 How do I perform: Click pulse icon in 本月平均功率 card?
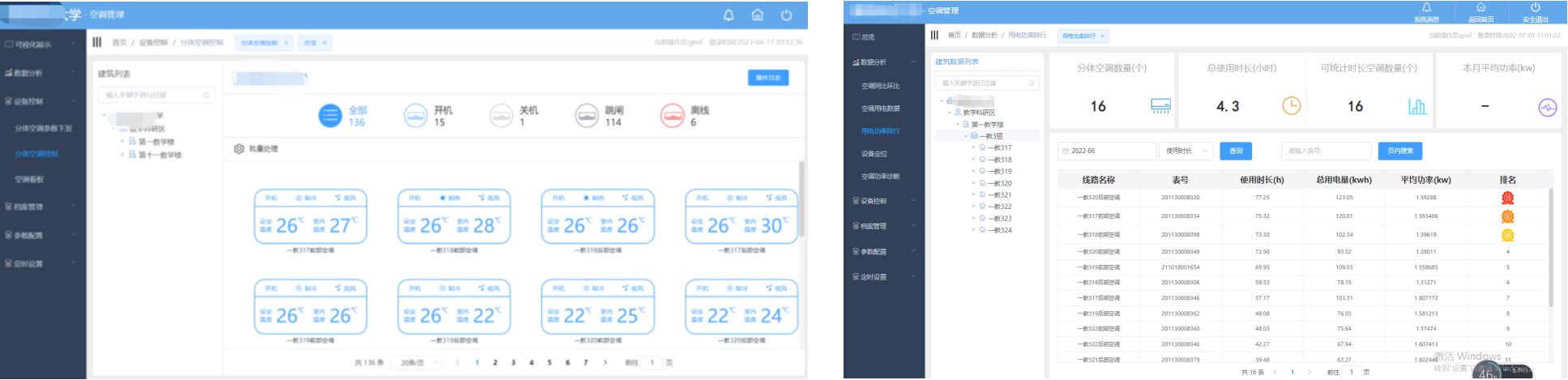click(1547, 107)
